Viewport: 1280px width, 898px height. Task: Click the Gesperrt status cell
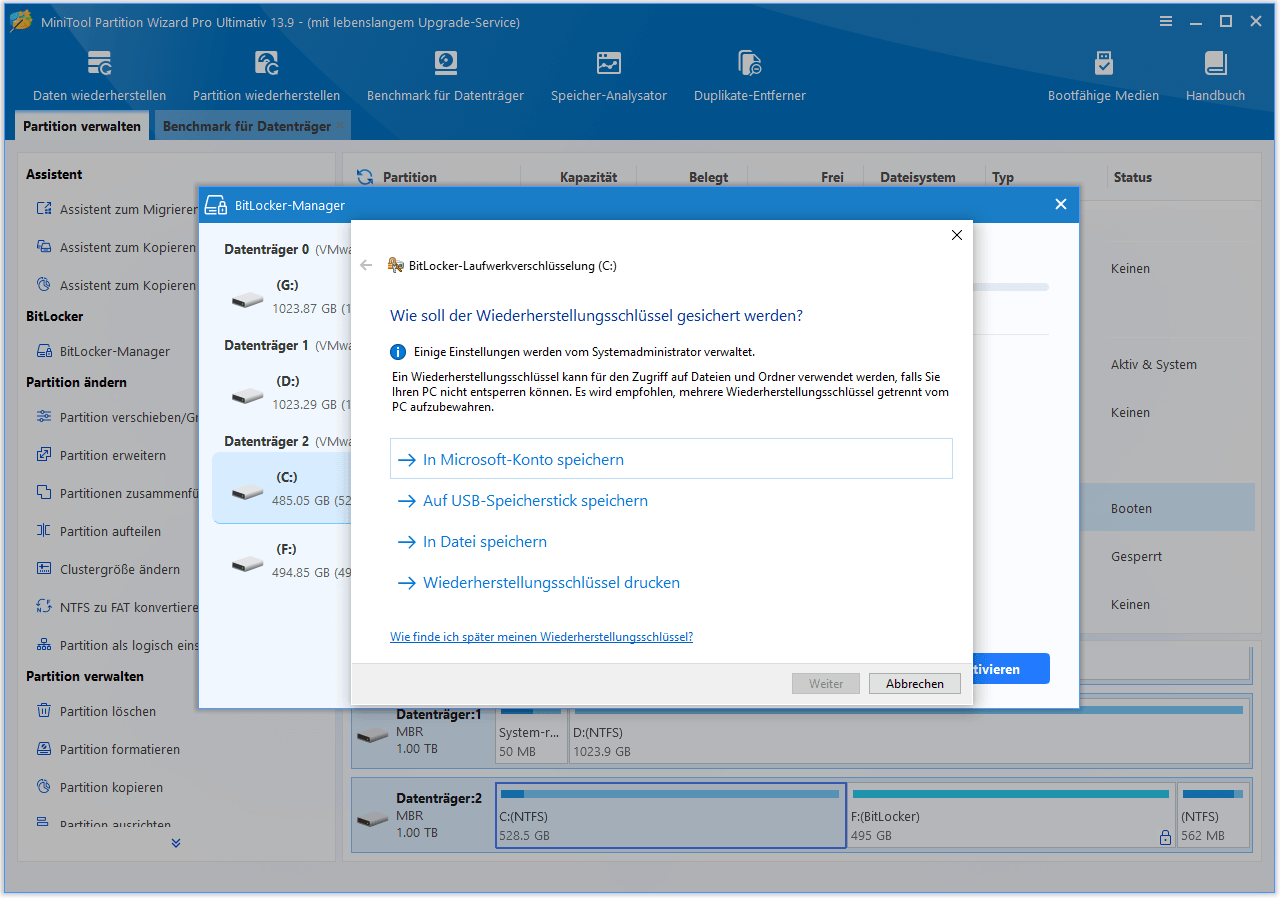[x=1137, y=557]
